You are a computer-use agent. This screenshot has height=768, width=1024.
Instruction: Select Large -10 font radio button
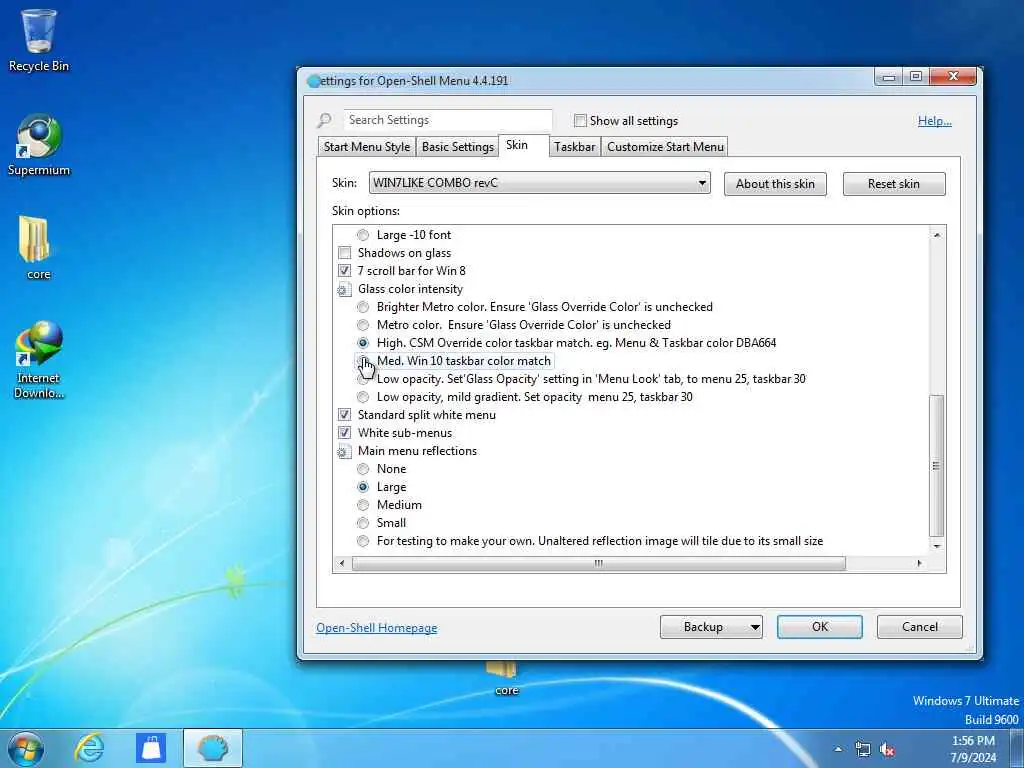(363, 235)
